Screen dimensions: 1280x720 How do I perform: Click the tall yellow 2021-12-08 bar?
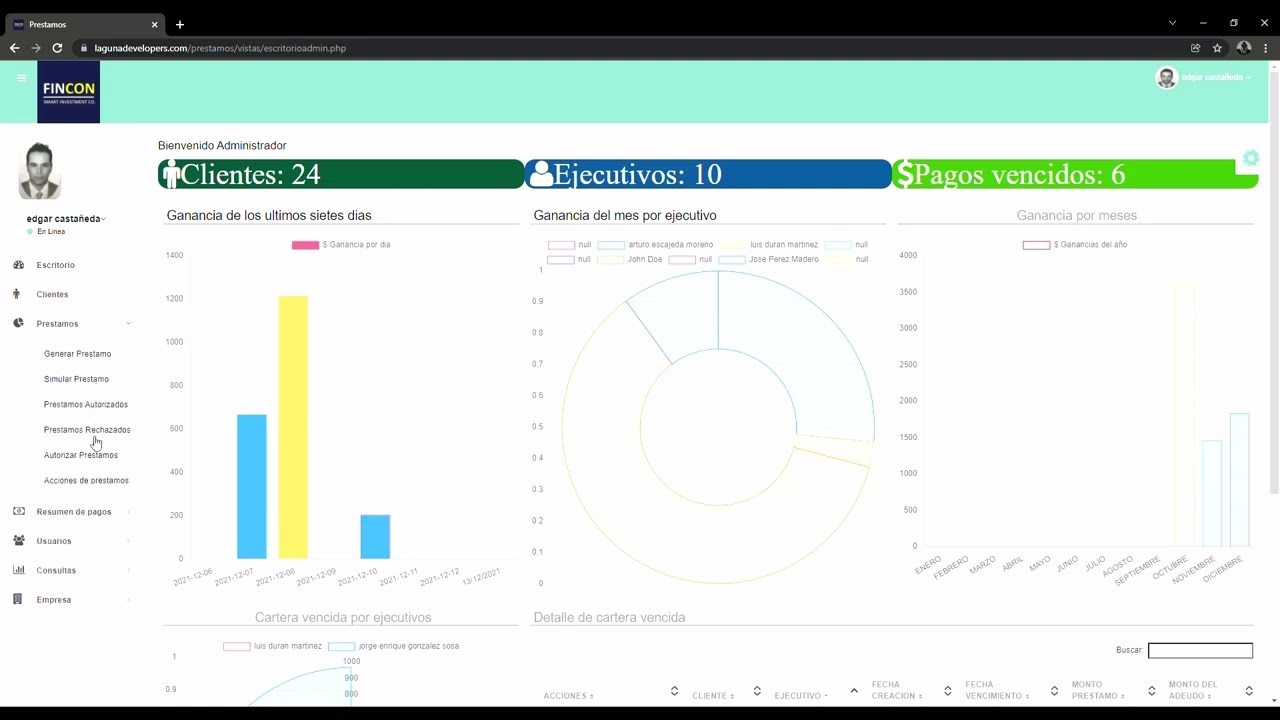click(293, 427)
